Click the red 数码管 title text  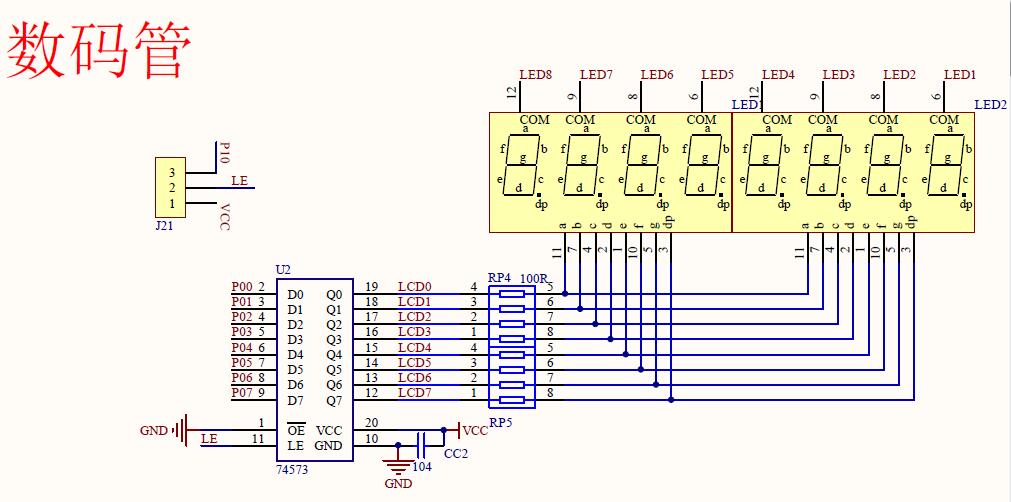coord(97,52)
